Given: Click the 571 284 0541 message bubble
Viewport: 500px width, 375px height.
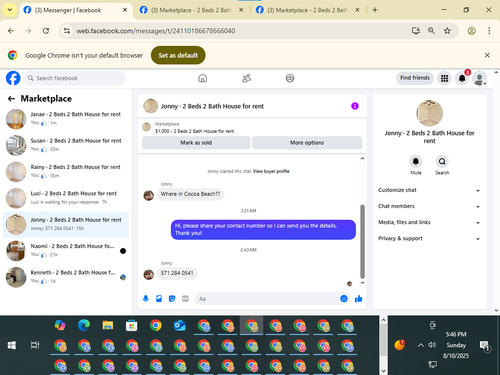Looking at the screenshot, I should pos(177,273).
